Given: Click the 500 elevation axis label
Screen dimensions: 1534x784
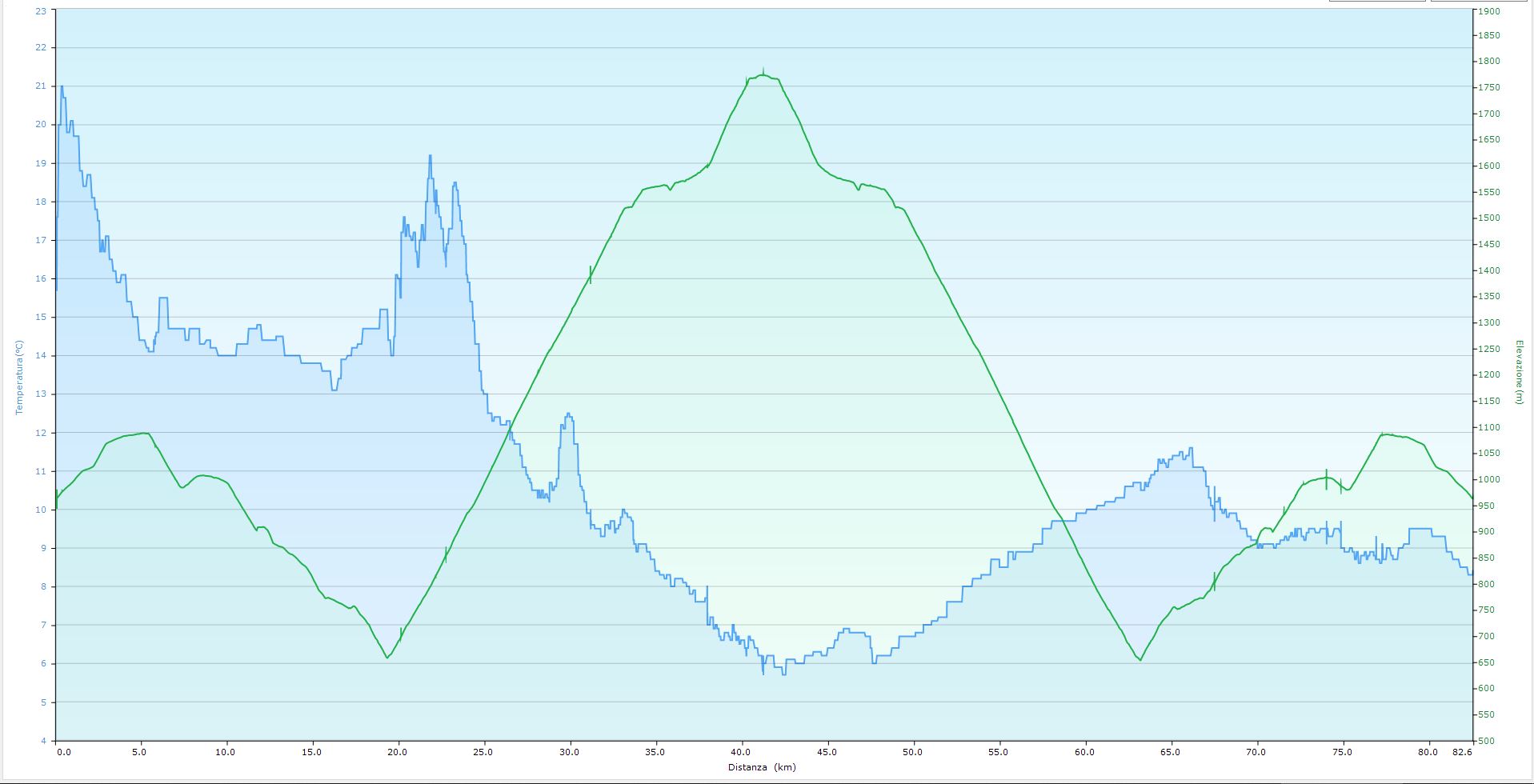Looking at the screenshot, I should [1487, 741].
